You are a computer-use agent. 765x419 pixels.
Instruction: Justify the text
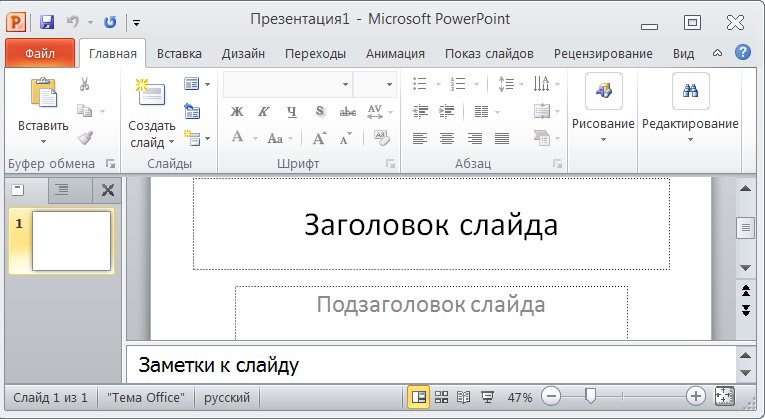click(502, 139)
